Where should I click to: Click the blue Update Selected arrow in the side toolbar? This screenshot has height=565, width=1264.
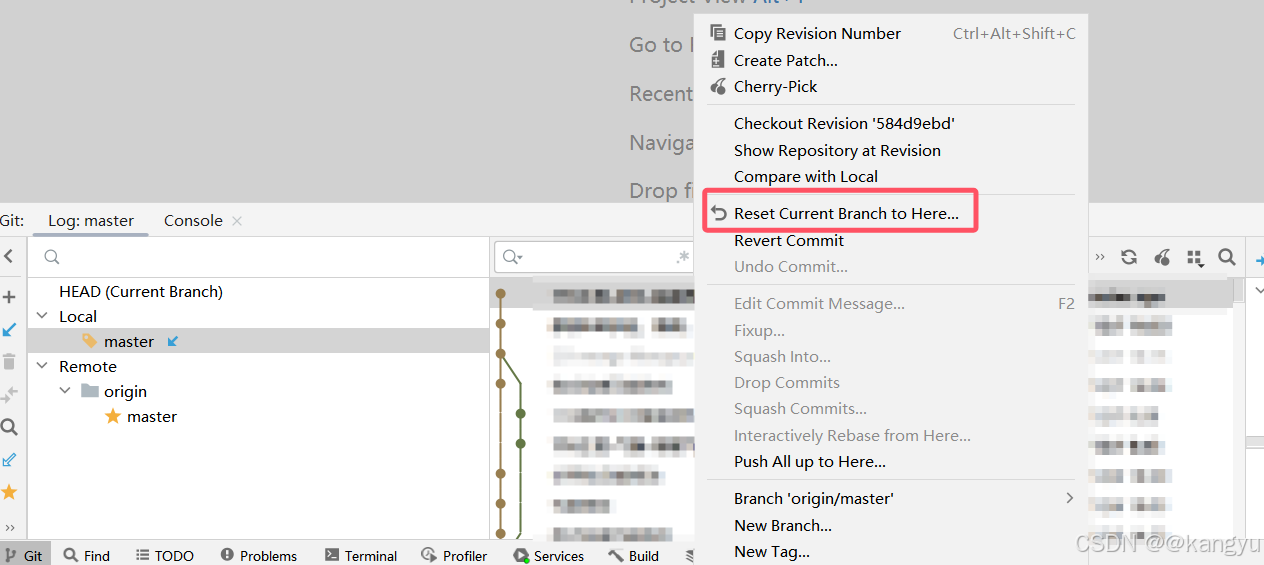[x=9, y=329]
